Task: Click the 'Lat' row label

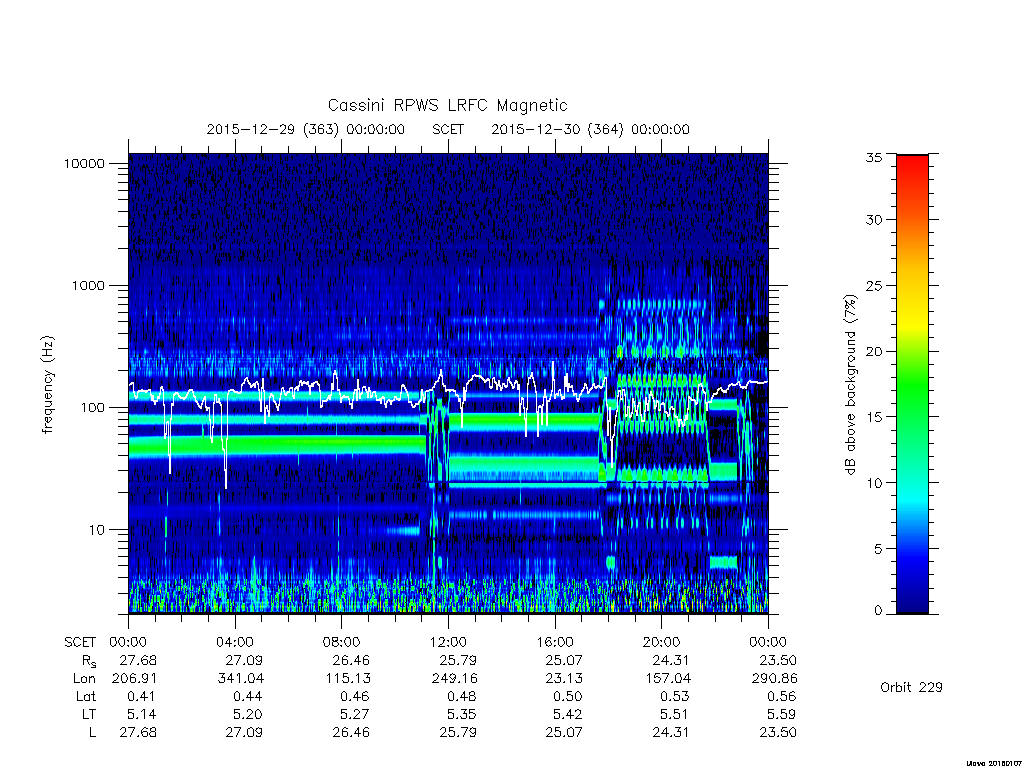Action: [x=86, y=696]
